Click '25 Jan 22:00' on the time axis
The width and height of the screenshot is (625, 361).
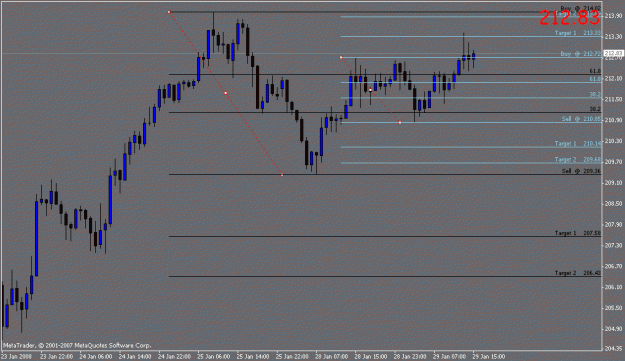click(293, 356)
